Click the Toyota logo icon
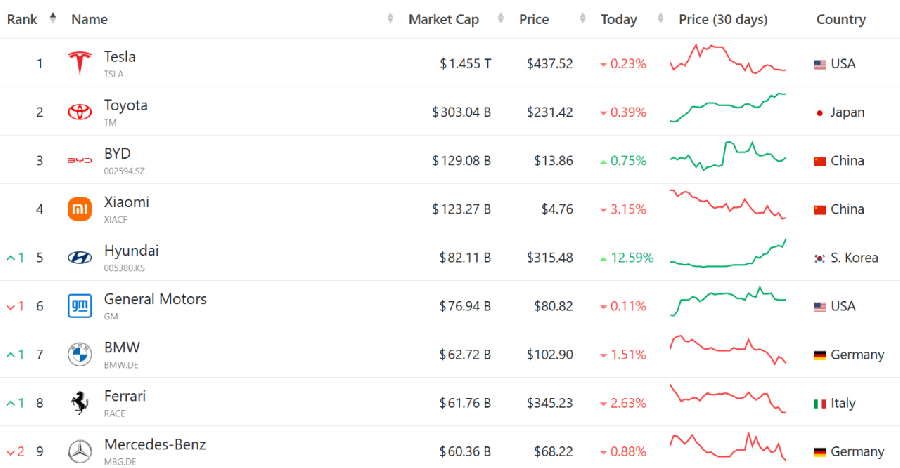 click(x=79, y=112)
